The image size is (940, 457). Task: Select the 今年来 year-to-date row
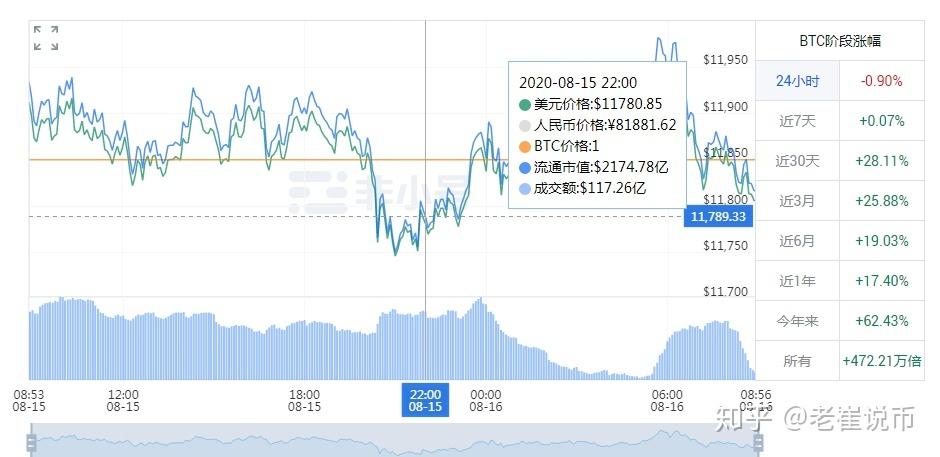pyautogui.click(x=797, y=321)
